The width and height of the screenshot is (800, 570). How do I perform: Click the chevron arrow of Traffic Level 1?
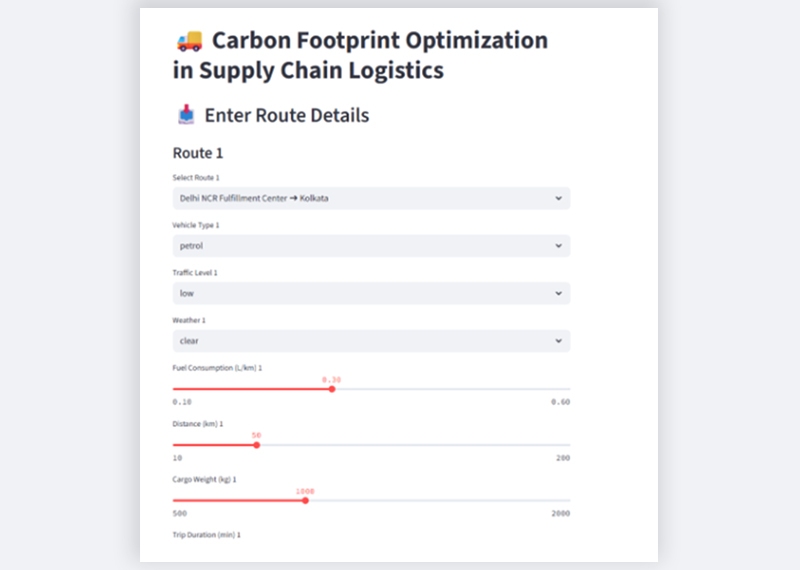558,293
